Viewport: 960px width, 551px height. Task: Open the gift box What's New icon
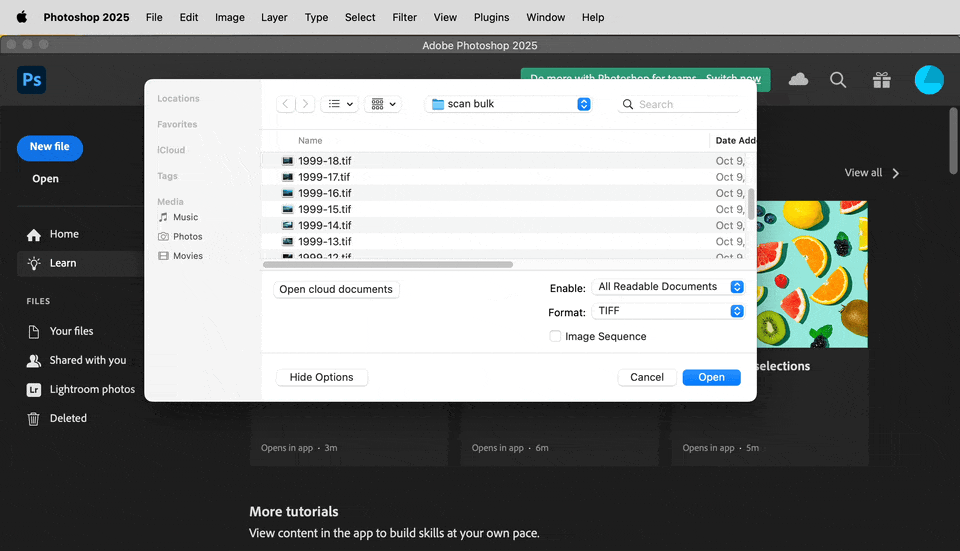tap(882, 80)
